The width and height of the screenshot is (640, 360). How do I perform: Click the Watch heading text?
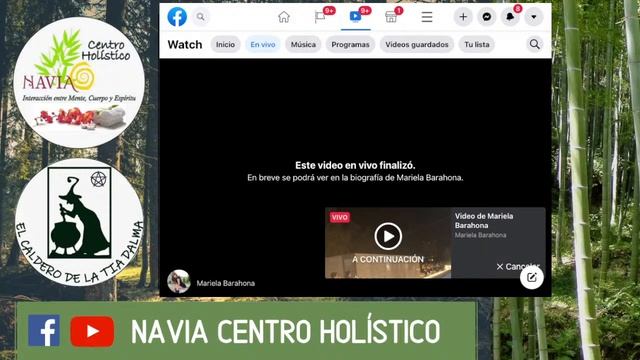(x=184, y=44)
